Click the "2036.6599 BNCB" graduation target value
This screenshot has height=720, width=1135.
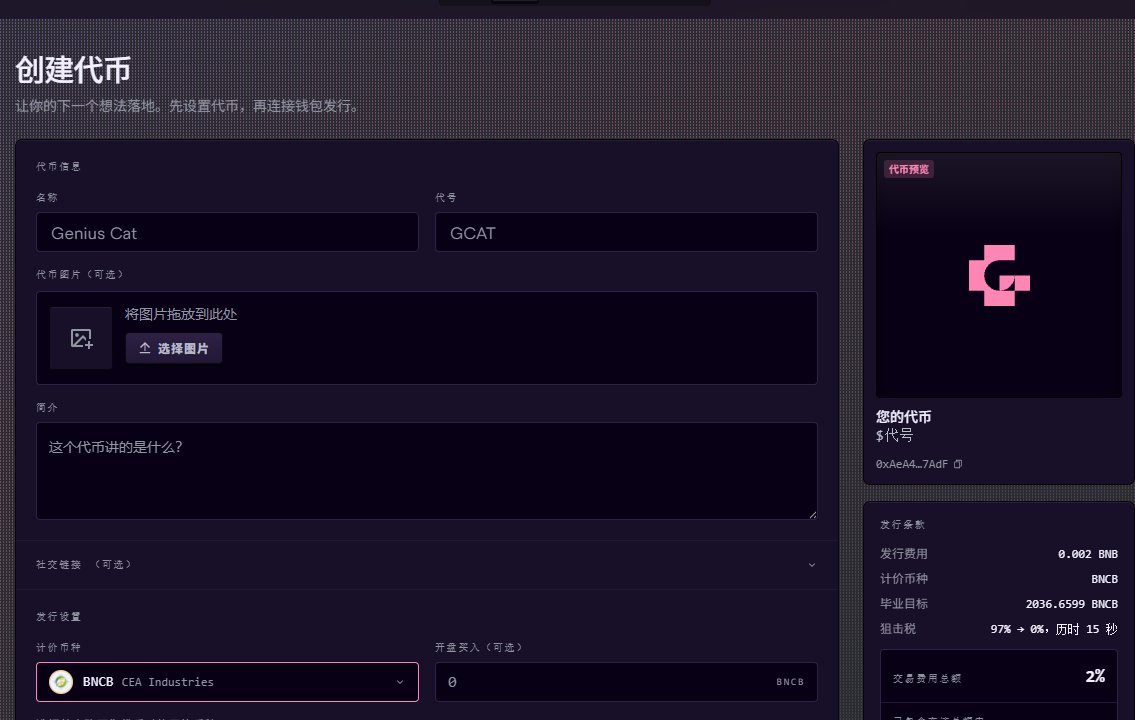1072,603
